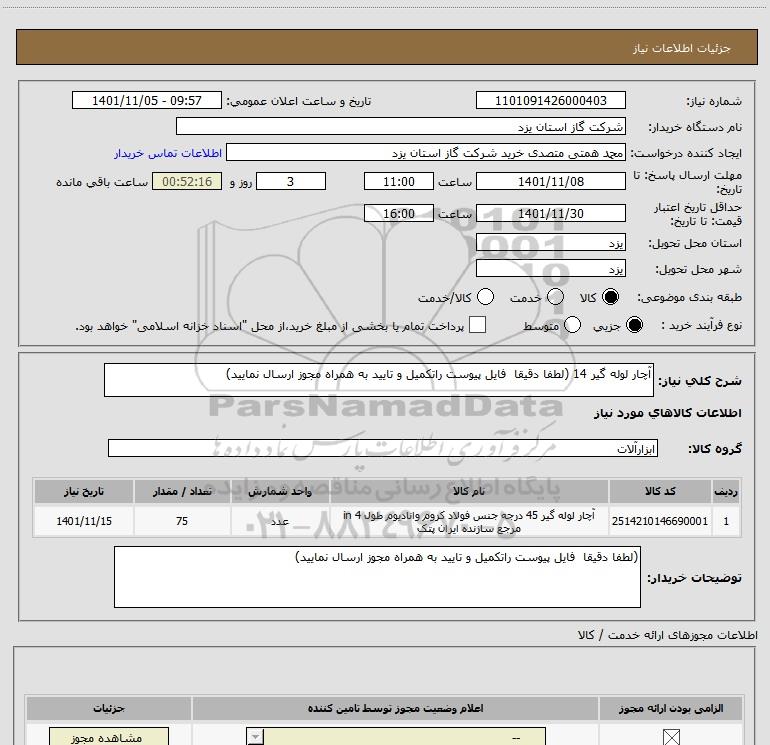This screenshot has width=770, height=745.
Task: Select the کالا/خدمت radio button
Action: point(485,297)
